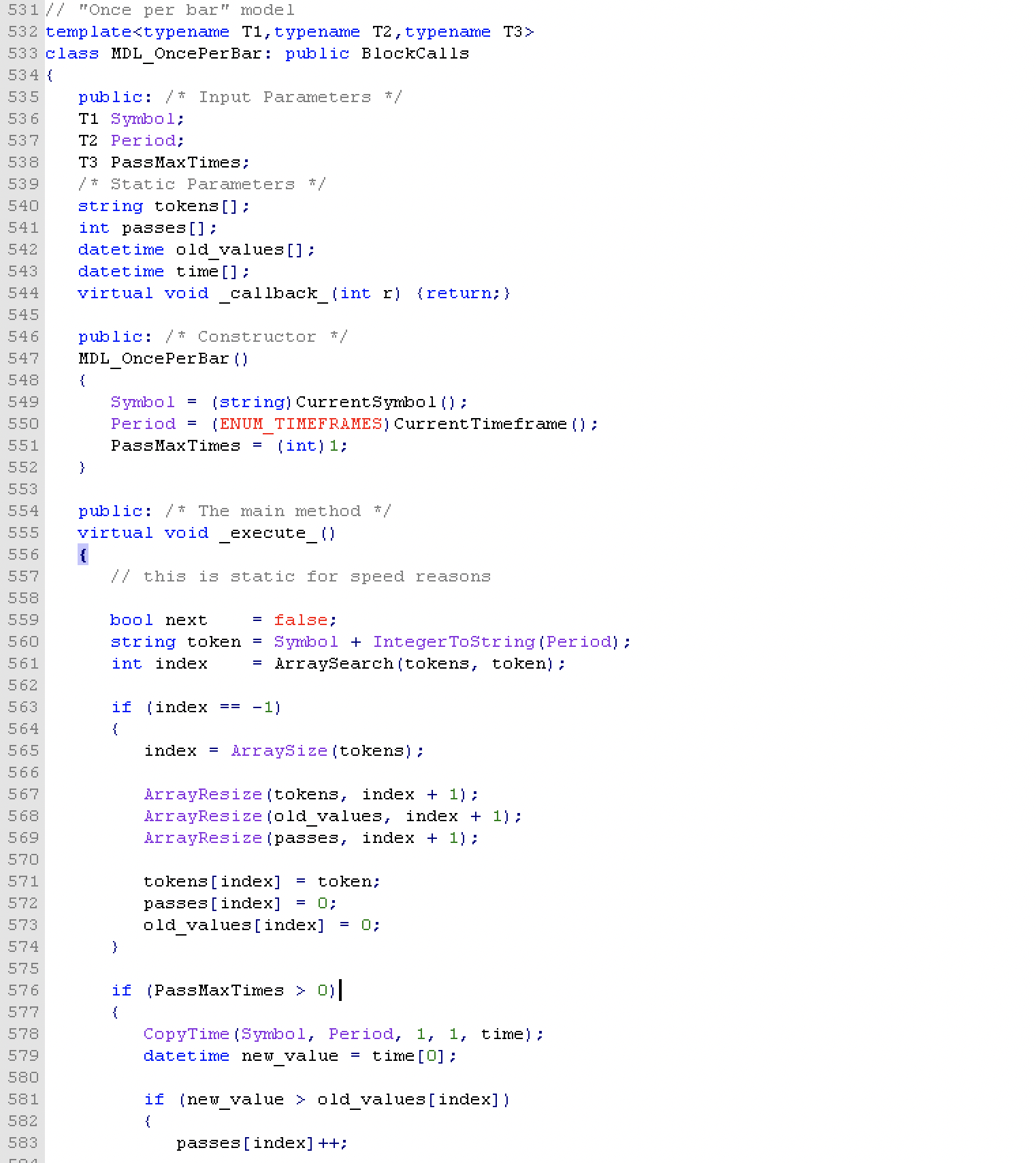This screenshot has width=1036, height=1163.
Task: Click line number 556 in the gutter
Action: coord(23,555)
